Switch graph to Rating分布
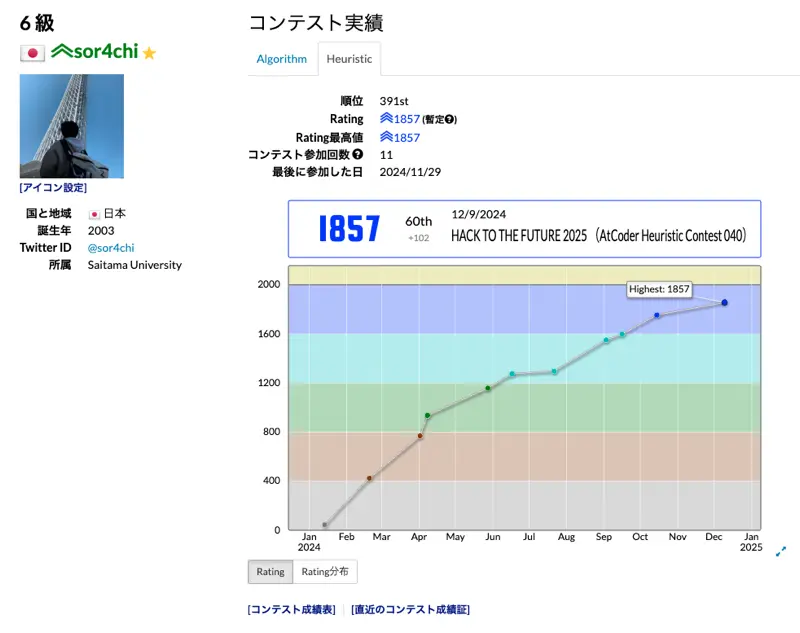This screenshot has width=800, height=633. 325,572
